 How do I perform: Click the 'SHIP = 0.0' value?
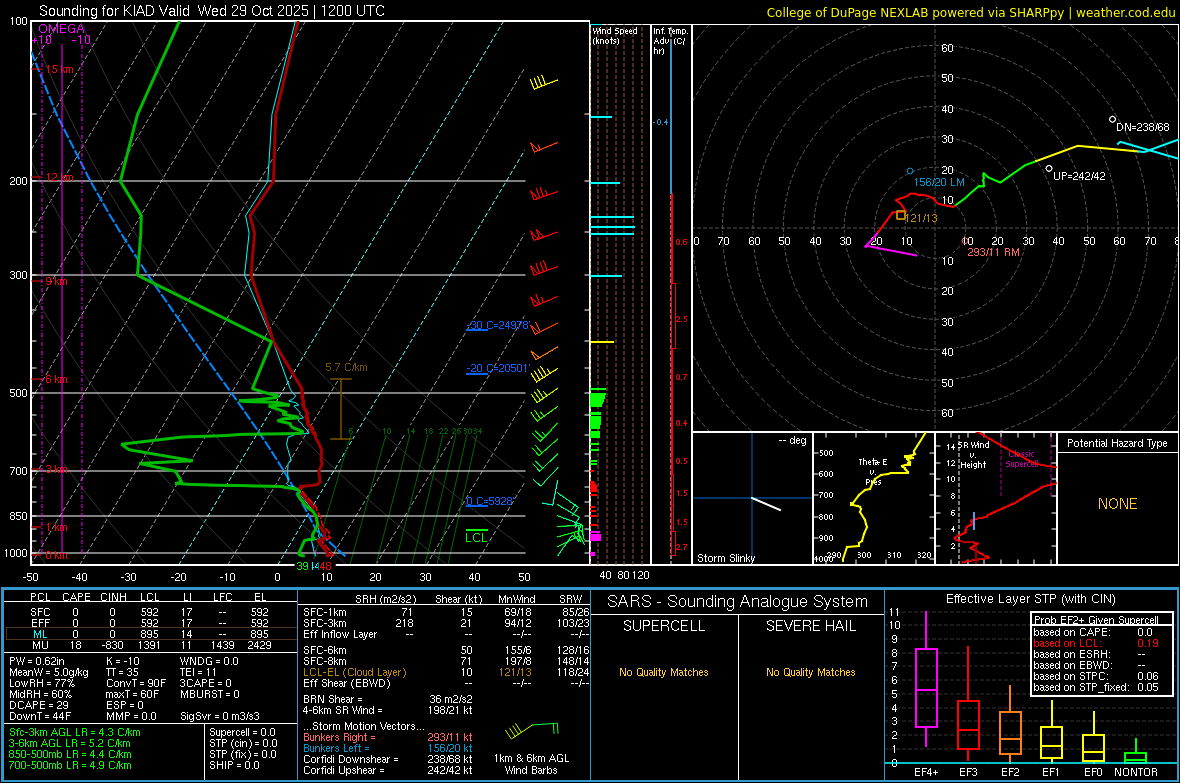click(234, 765)
